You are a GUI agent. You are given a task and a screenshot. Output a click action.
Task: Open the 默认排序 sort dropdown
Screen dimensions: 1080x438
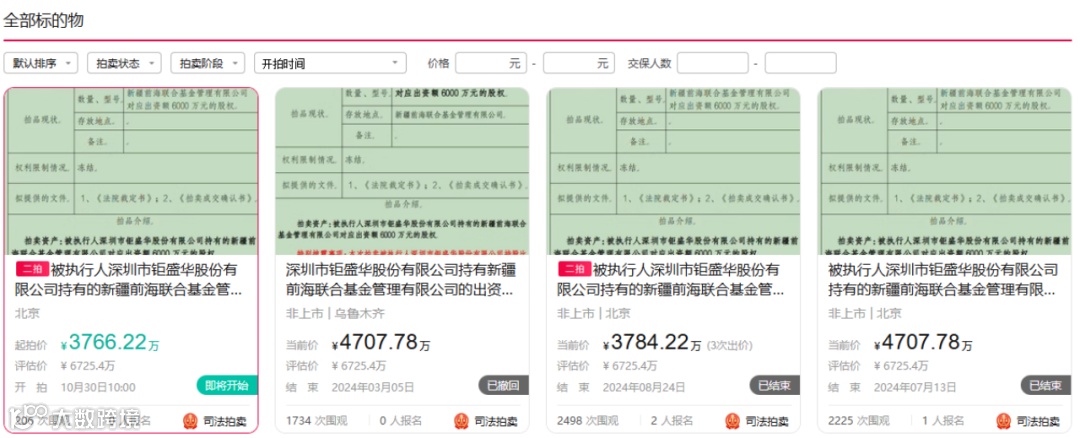(x=41, y=63)
